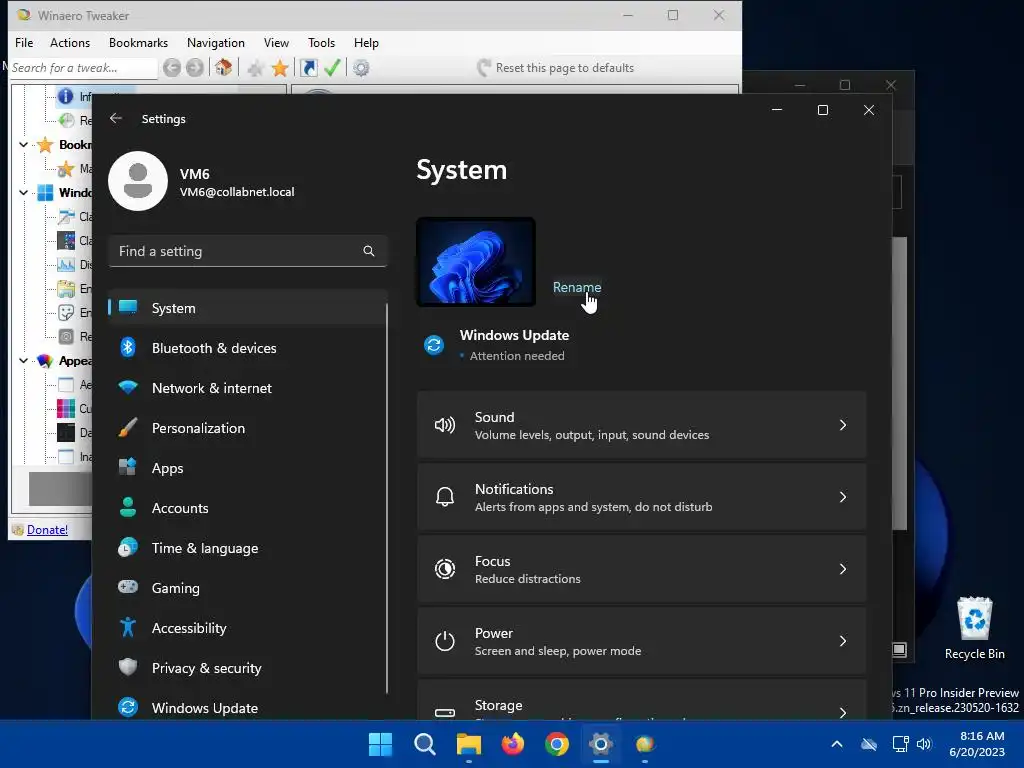Open the Windows Start button
The image size is (1024, 768).
pos(380,744)
